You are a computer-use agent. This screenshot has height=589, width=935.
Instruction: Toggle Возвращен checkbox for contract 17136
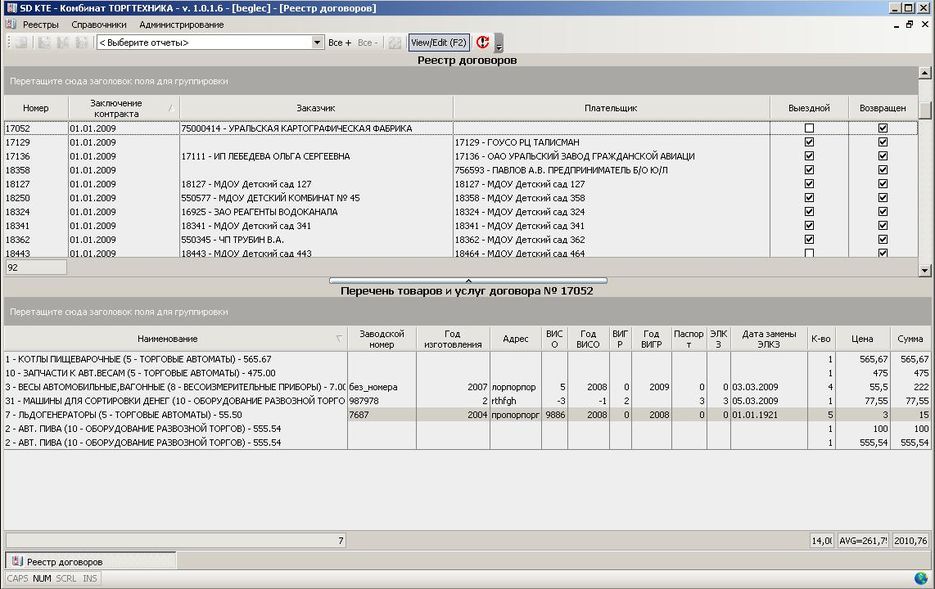point(883,156)
